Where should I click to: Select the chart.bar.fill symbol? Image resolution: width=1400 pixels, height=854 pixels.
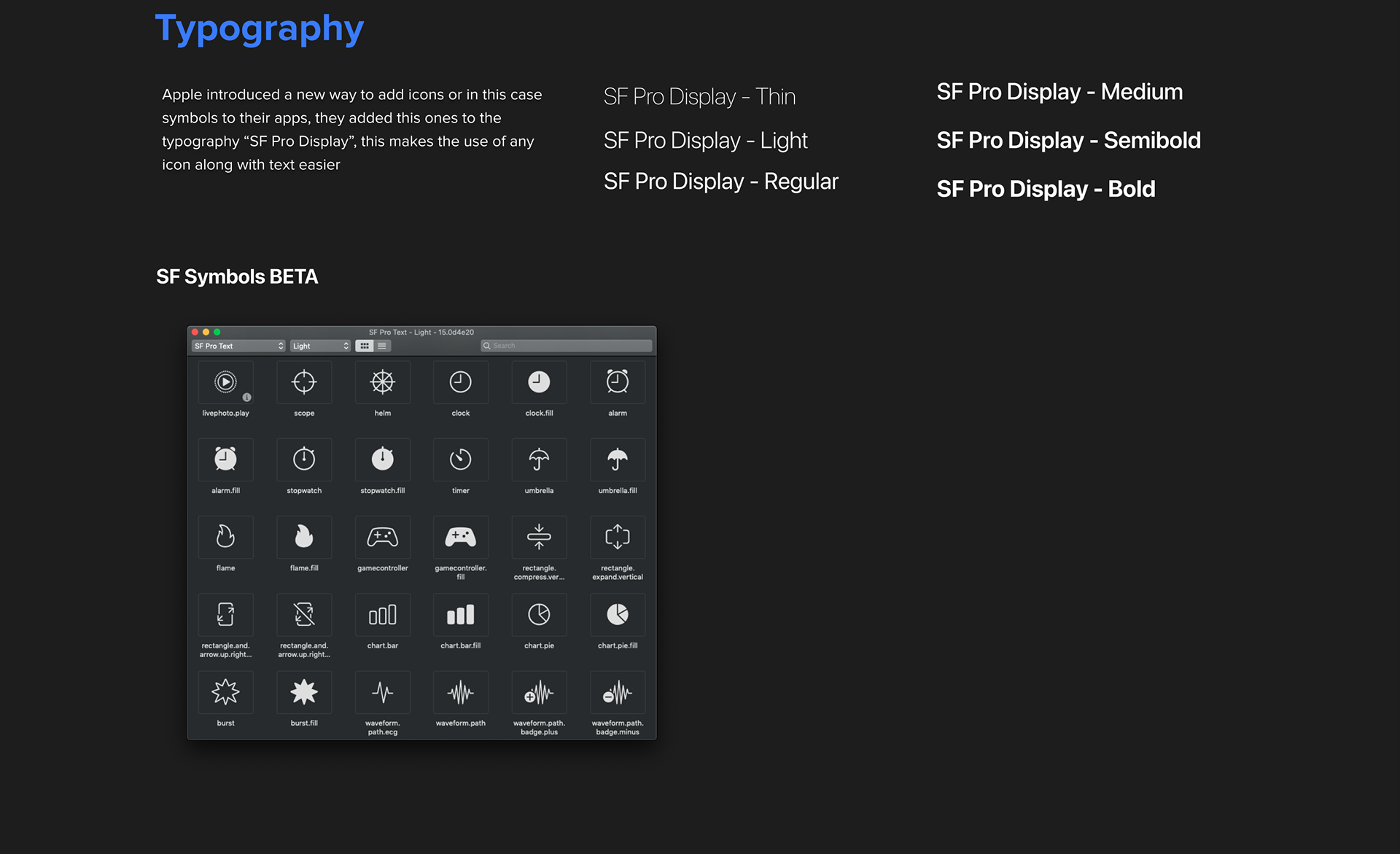click(460, 615)
